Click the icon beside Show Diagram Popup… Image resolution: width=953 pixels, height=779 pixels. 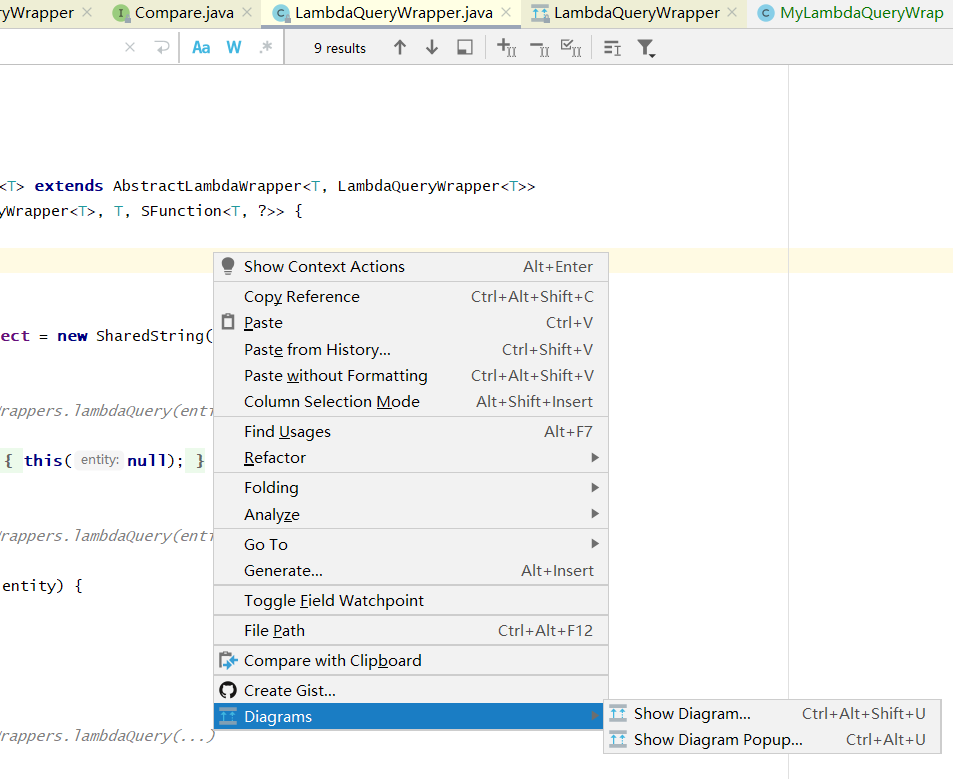click(618, 740)
